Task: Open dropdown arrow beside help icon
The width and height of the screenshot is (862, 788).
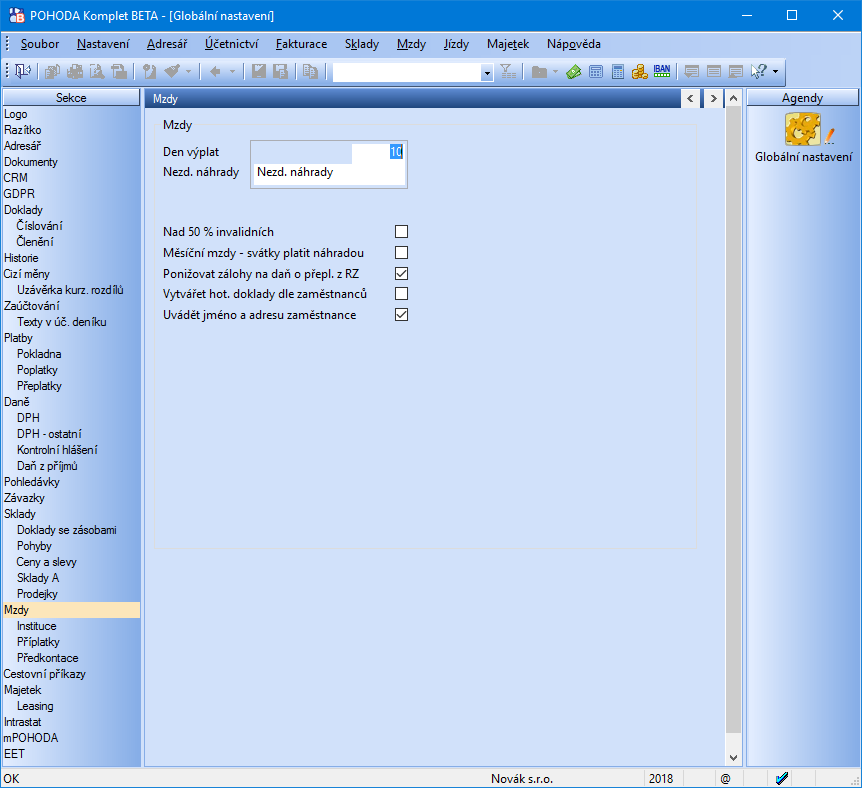Action: click(x=775, y=71)
